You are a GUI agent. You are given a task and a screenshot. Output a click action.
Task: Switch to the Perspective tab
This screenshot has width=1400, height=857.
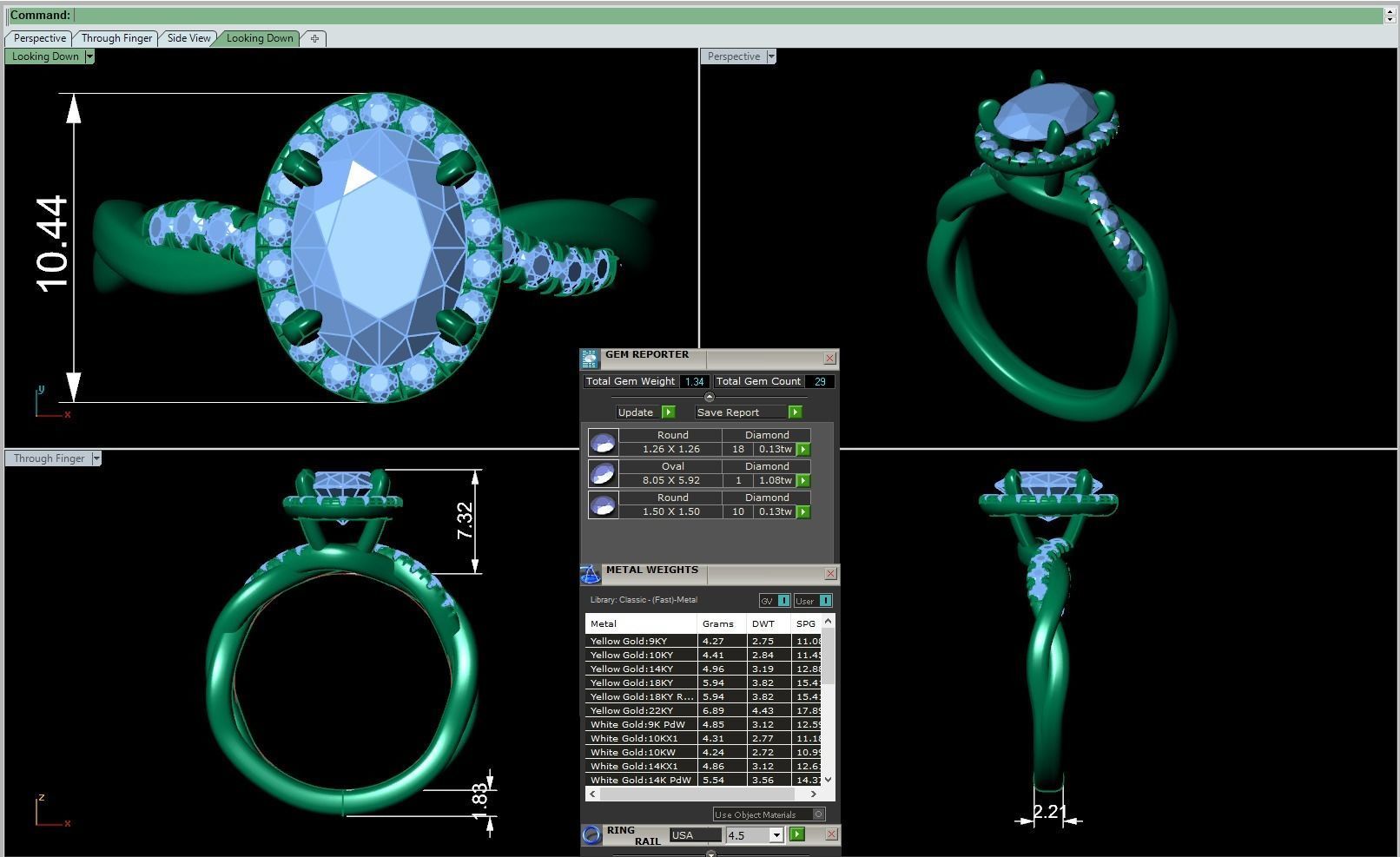[40, 38]
